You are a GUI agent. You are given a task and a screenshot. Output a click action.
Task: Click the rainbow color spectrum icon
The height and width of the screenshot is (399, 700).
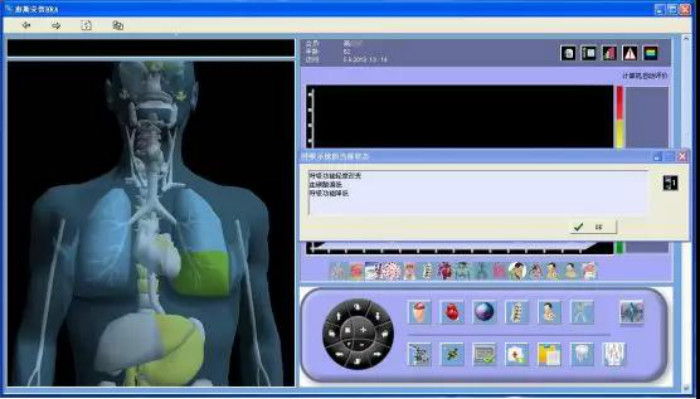[x=650, y=54]
